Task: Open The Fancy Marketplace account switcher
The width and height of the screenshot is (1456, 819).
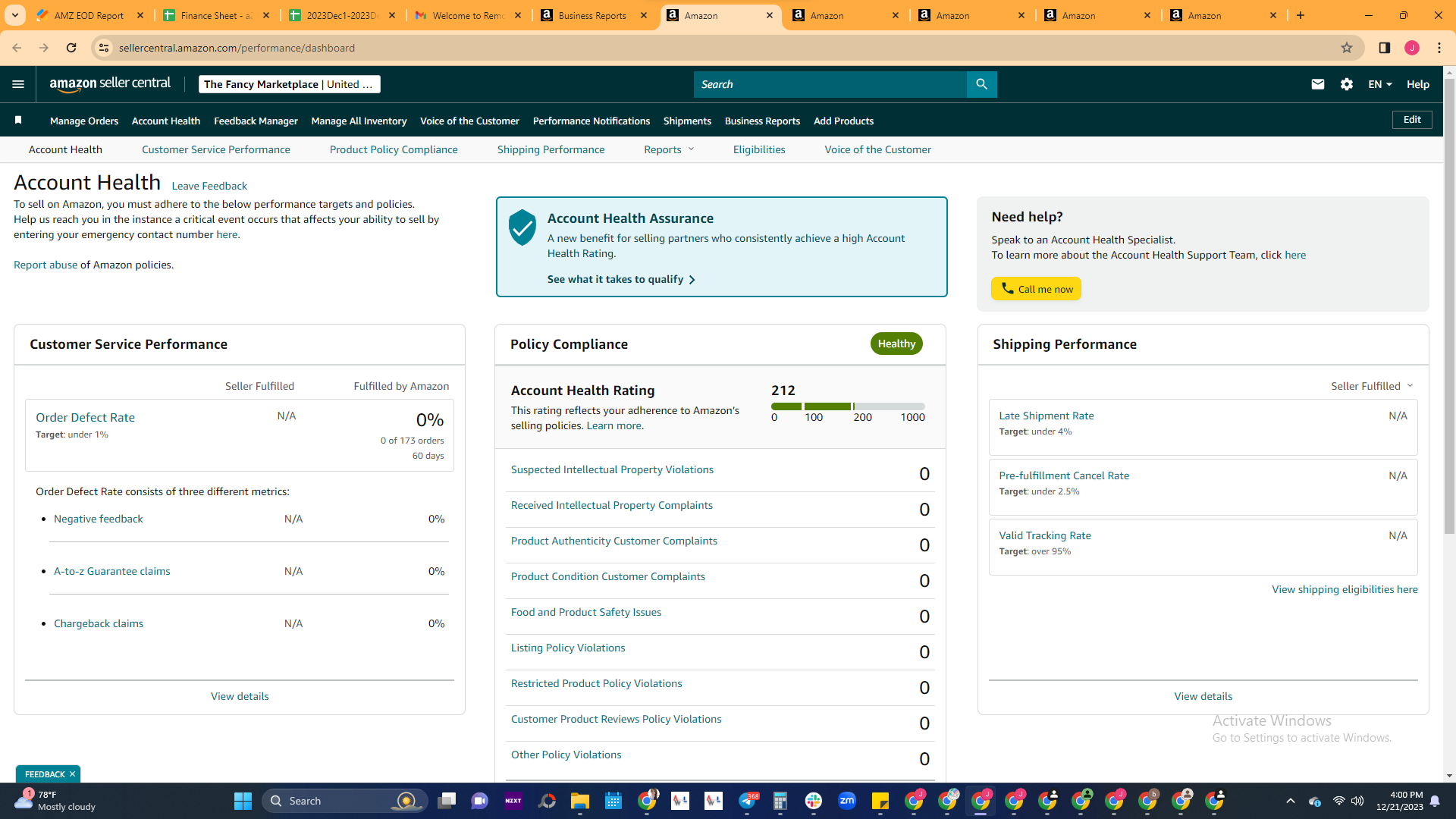Action: tap(290, 84)
